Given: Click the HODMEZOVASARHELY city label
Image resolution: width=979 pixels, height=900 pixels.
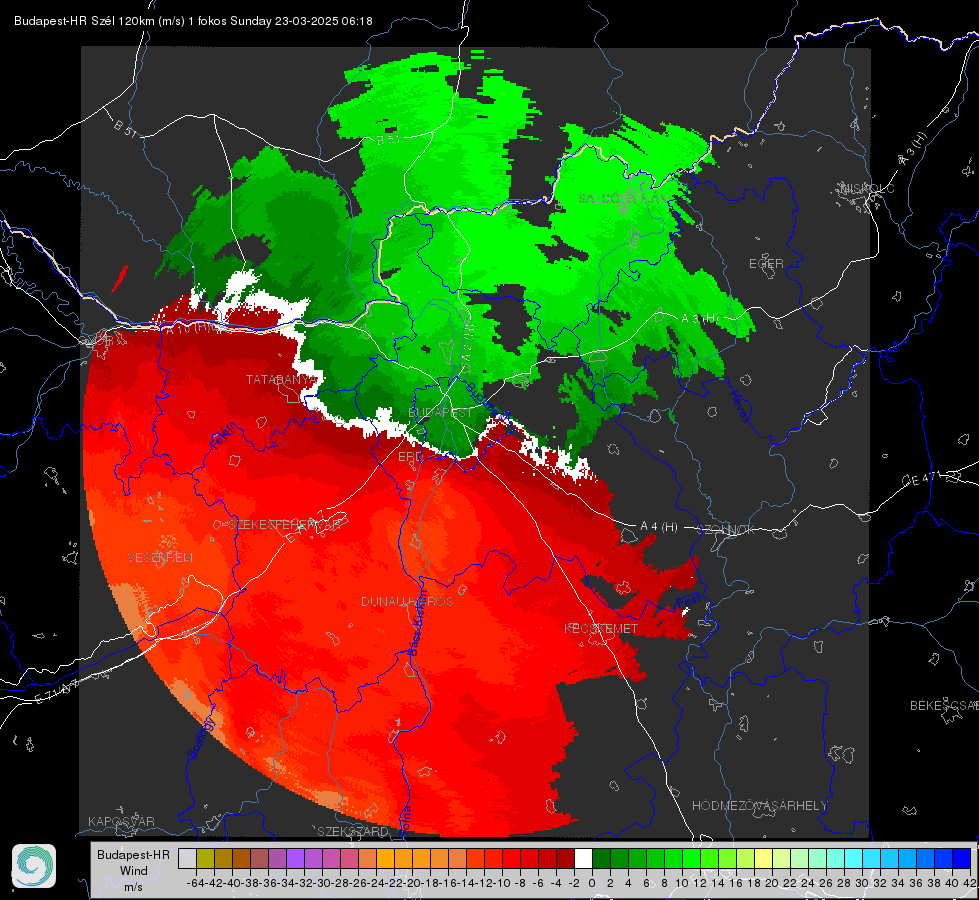Looking at the screenshot, I should click(x=759, y=806).
